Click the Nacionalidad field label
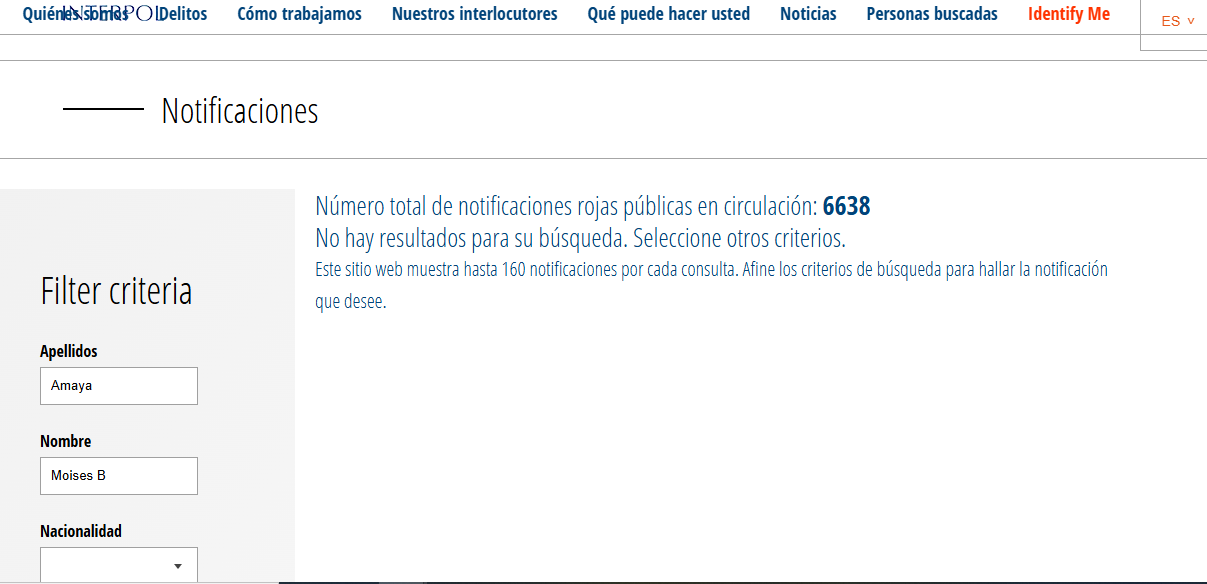This screenshot has height=584, width=1207. [81, 532]
